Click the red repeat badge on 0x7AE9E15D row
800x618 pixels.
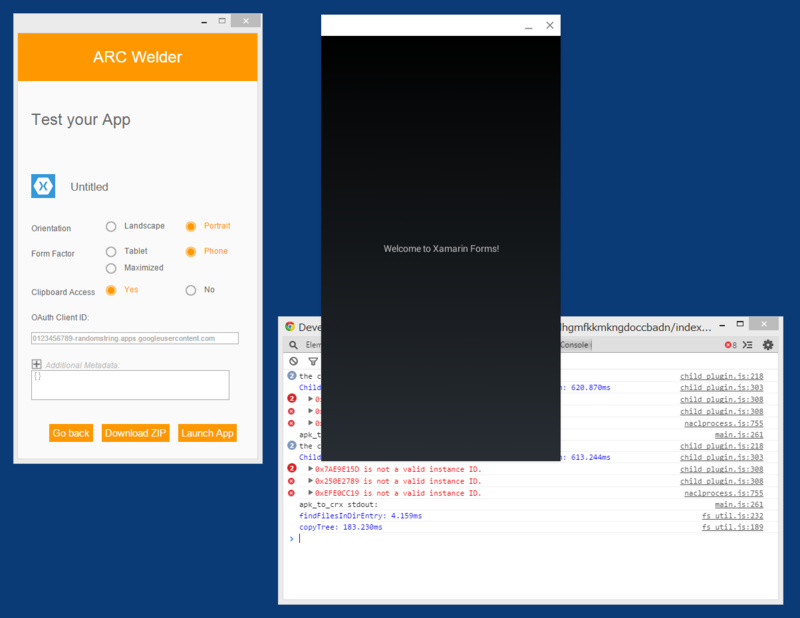click(x=291, y=468)
